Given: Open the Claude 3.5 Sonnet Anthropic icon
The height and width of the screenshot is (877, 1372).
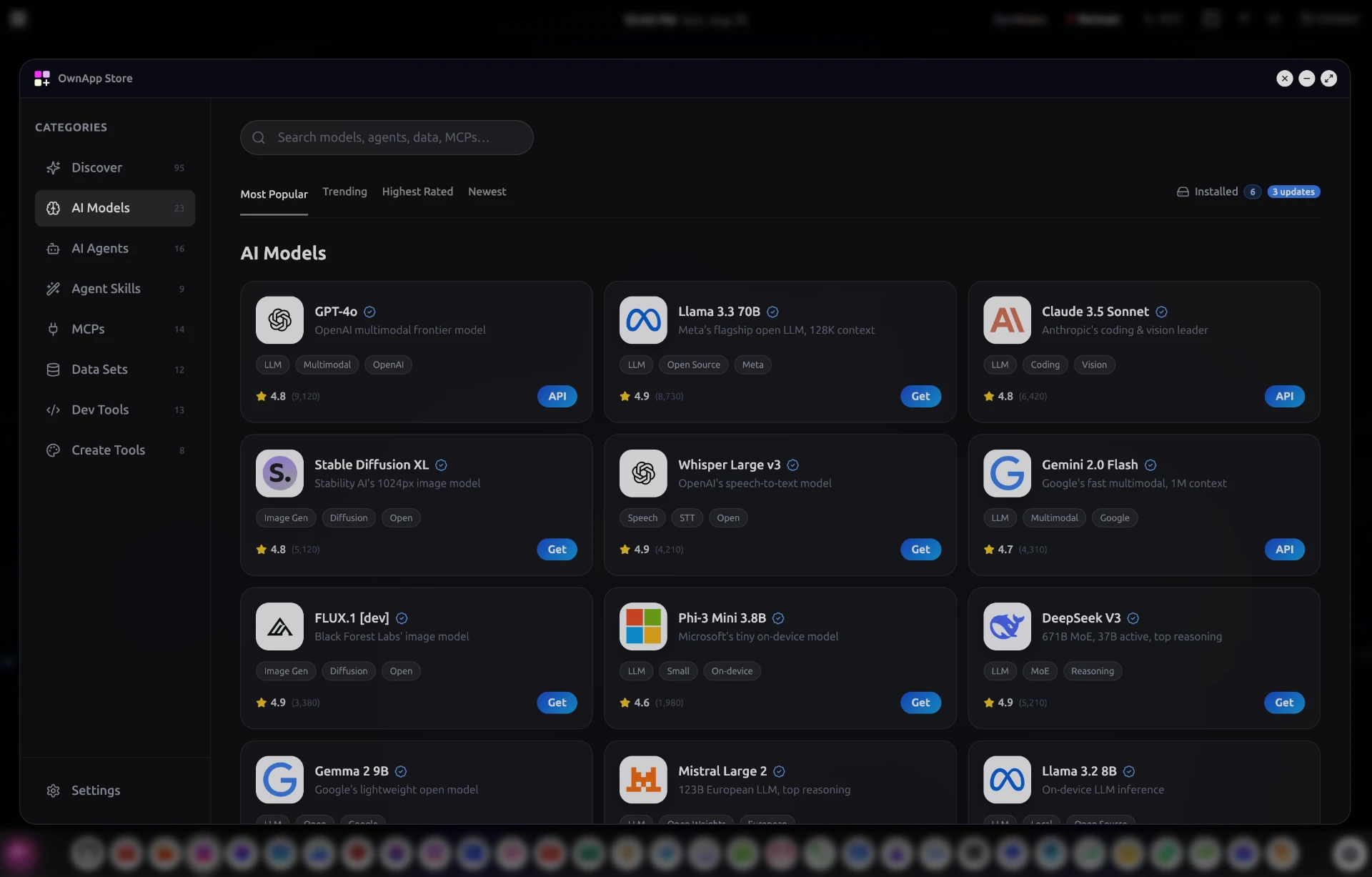Looking at the screenshot, I should [x=1007, y=320].
